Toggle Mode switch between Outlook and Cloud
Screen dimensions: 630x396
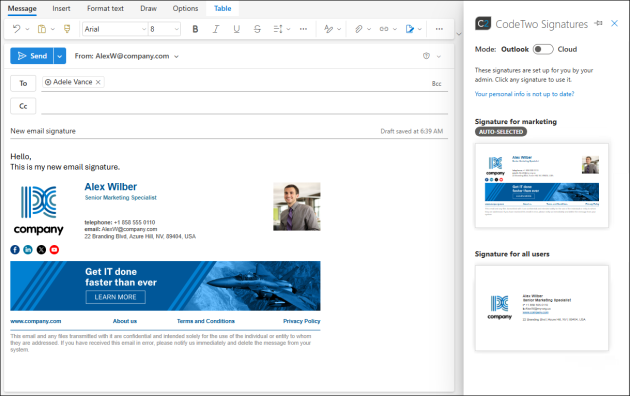coord(543,49)
